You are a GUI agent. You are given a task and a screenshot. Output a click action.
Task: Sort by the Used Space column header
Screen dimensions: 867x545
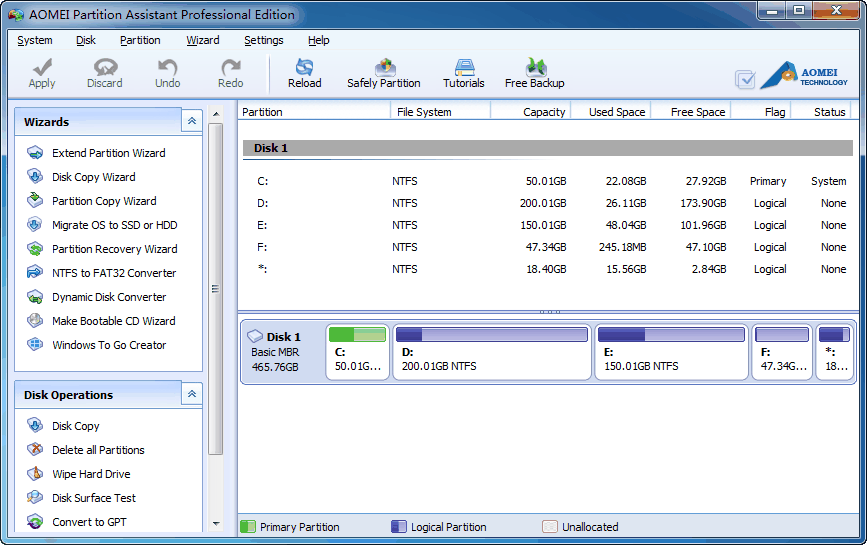pos(610,112)
